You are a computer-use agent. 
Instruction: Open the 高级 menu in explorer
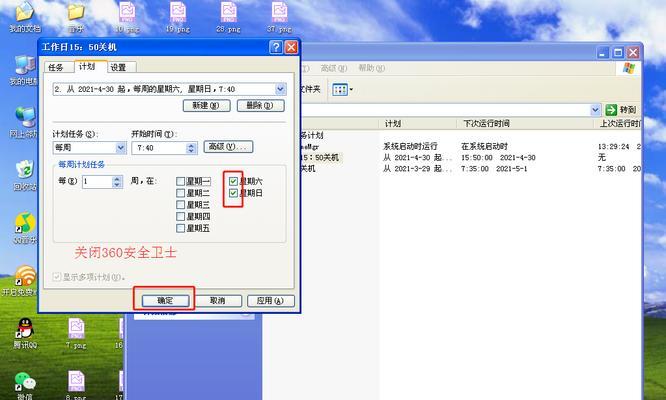(x=334, y=68)
